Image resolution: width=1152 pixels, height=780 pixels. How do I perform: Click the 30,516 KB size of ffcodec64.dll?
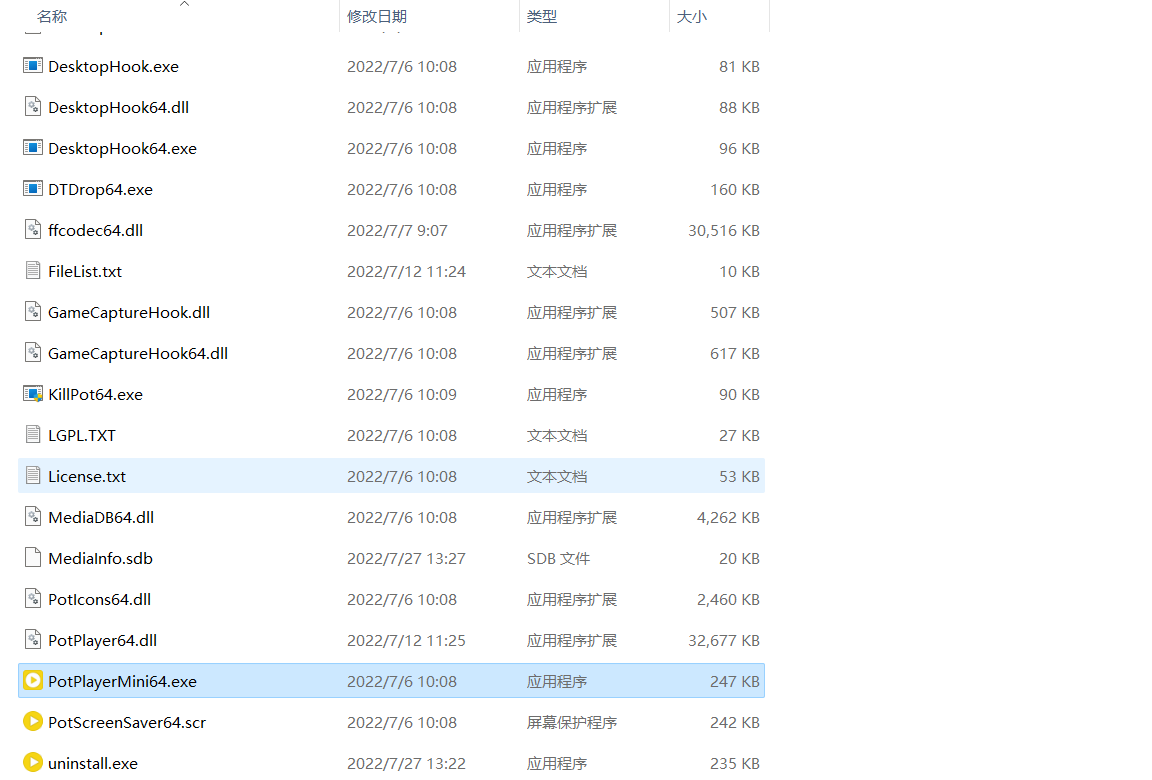724,231
